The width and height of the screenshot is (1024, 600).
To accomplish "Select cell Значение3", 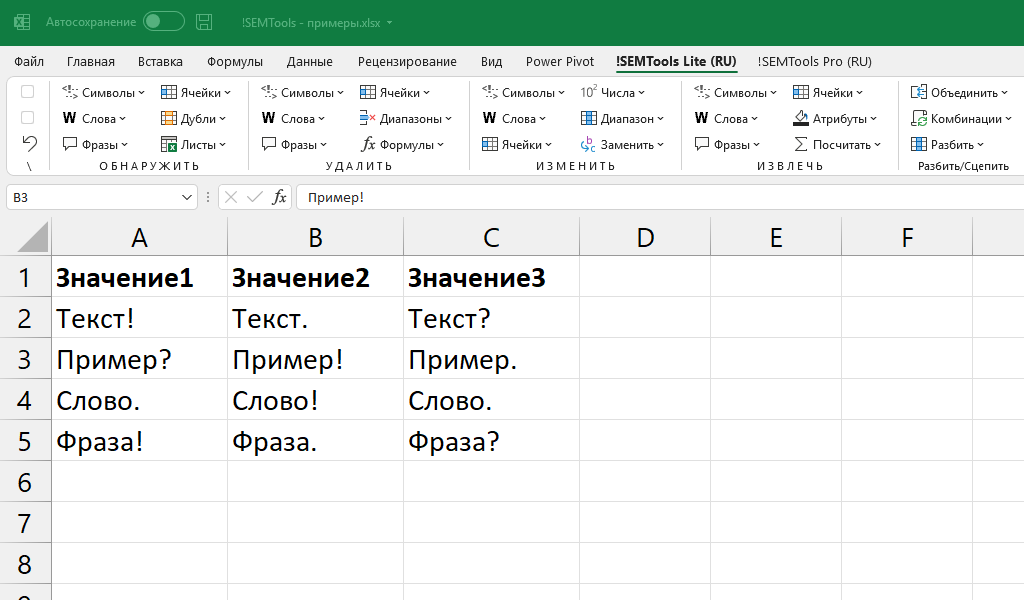I will coord(491,277).
